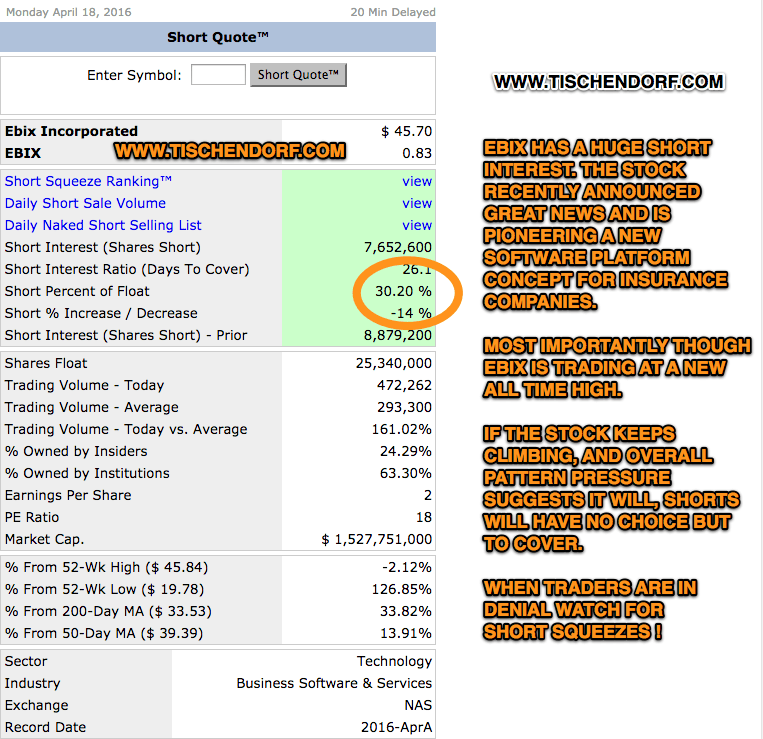Select the 472,262 trading volume today value
This screenshot has width=763, height=739.
tap(404, 385)
